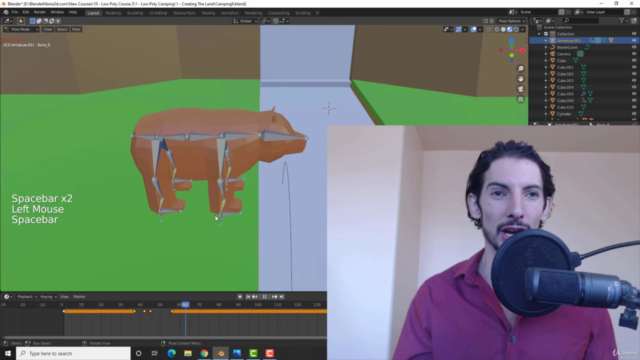Screen dimensions: 640x360
Task: Open the viewport View menu
Action: pyautogui.click(x=47, y=29)
